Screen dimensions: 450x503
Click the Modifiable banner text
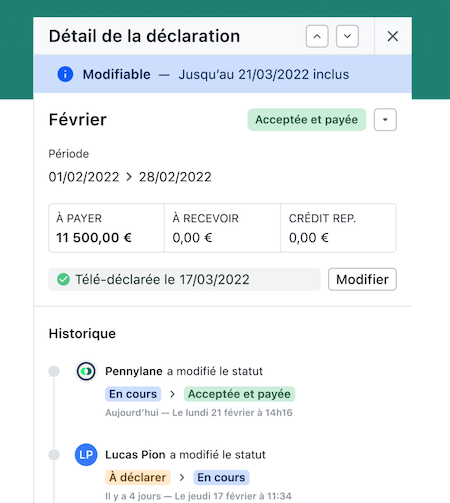pyautogui.click(x=117, y=74)
